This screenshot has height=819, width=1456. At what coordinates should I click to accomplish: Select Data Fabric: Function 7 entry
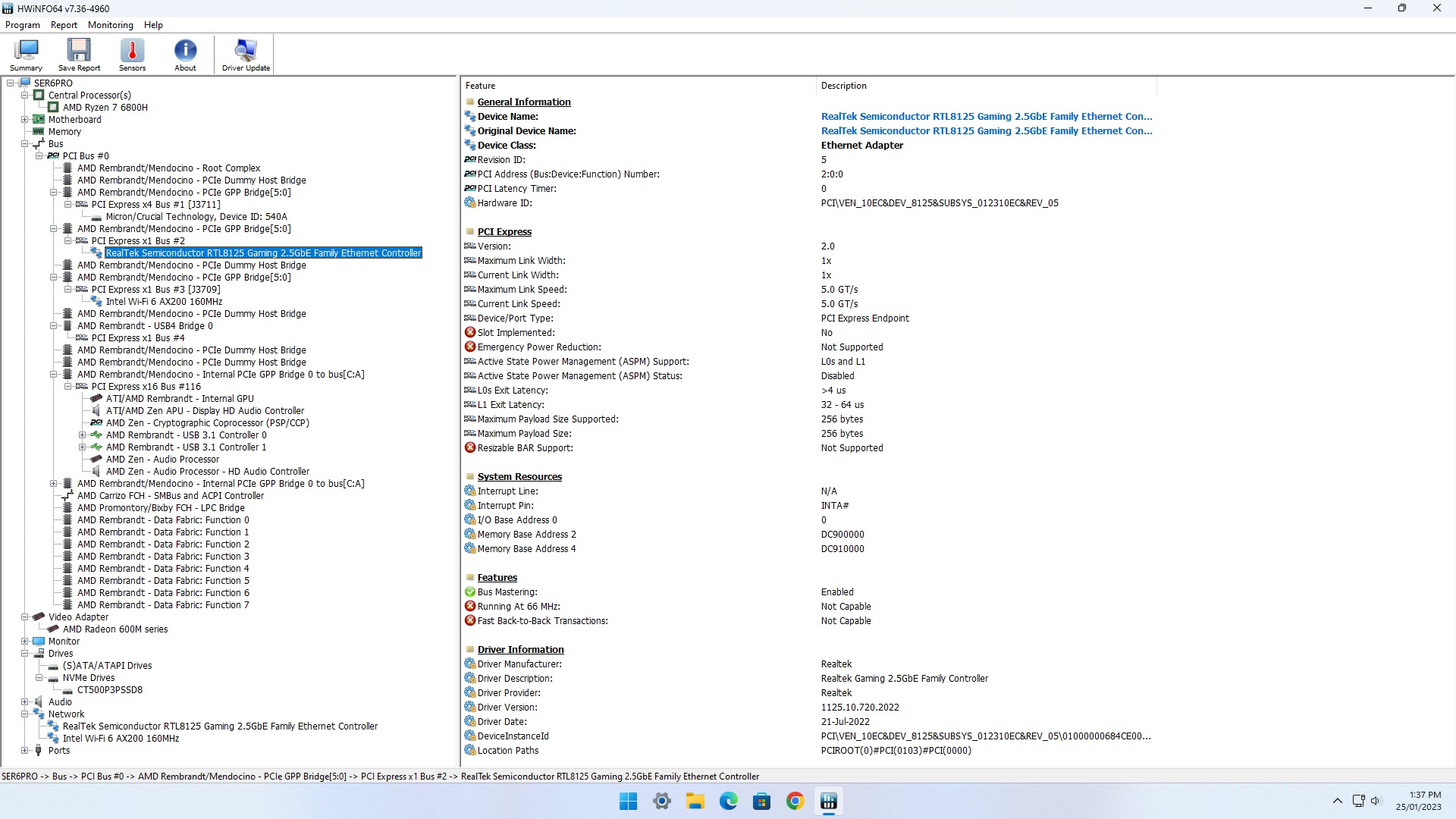[163, 605]
